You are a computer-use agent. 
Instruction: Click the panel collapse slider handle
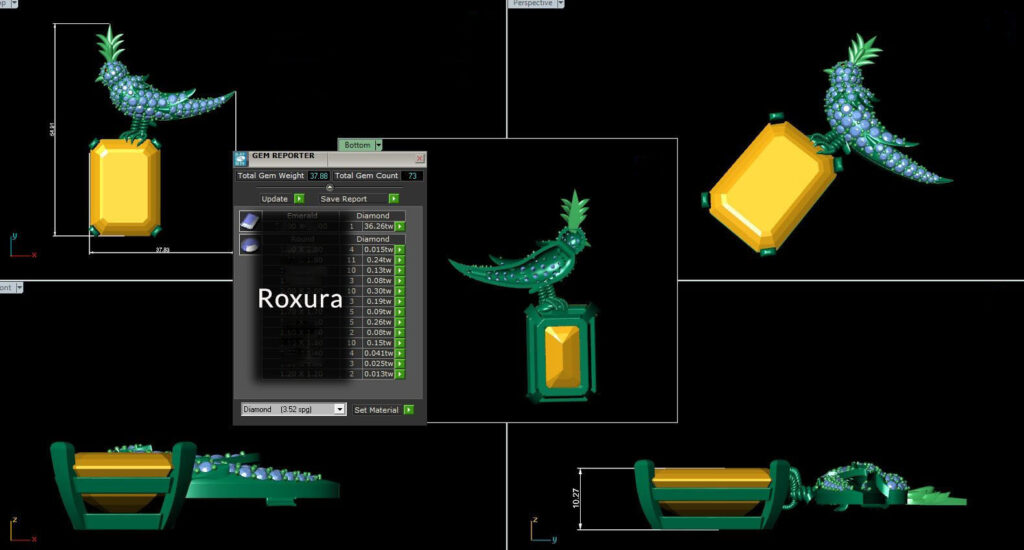[330, 187]
